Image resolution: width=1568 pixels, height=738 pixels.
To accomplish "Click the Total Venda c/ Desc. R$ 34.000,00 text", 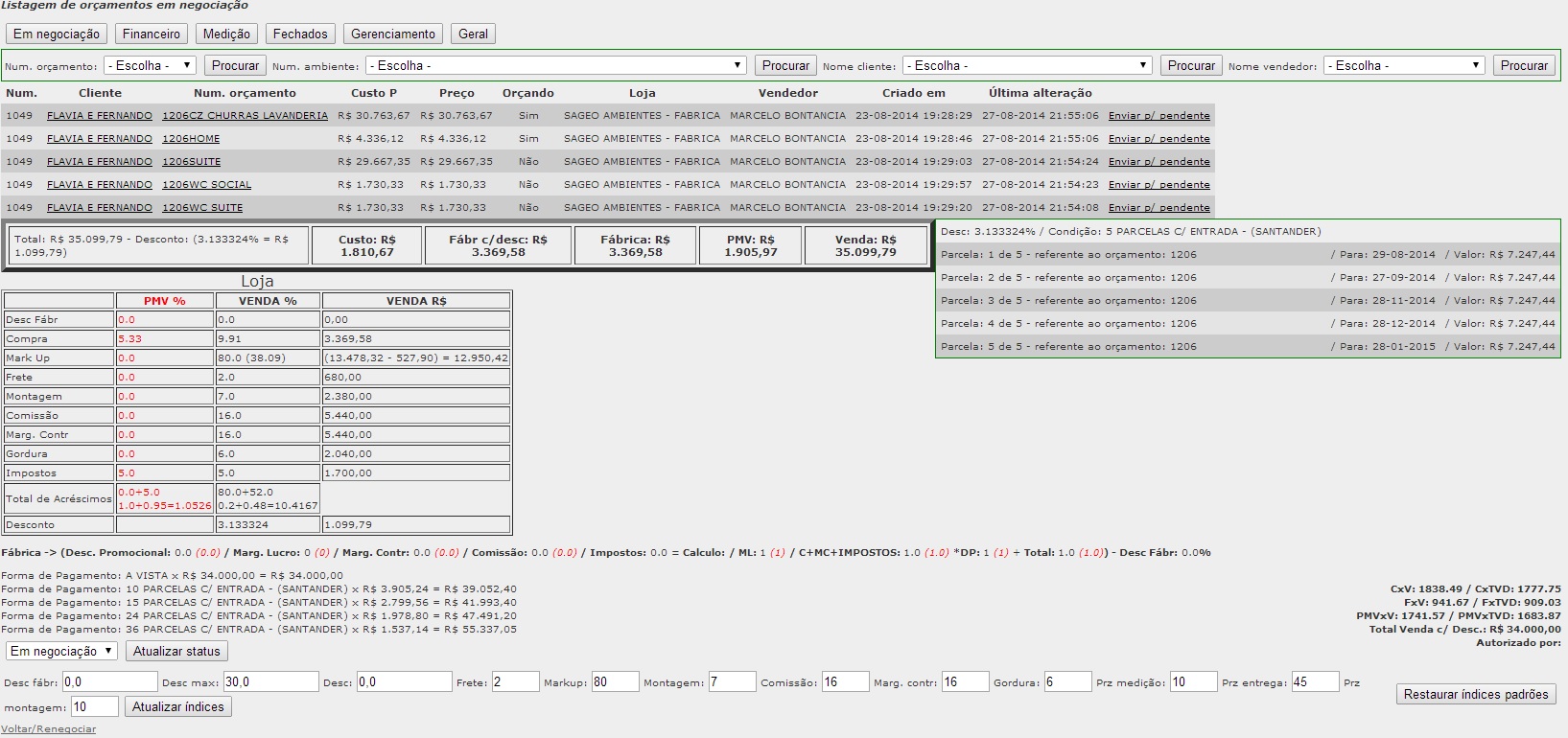I will 1464,629.
